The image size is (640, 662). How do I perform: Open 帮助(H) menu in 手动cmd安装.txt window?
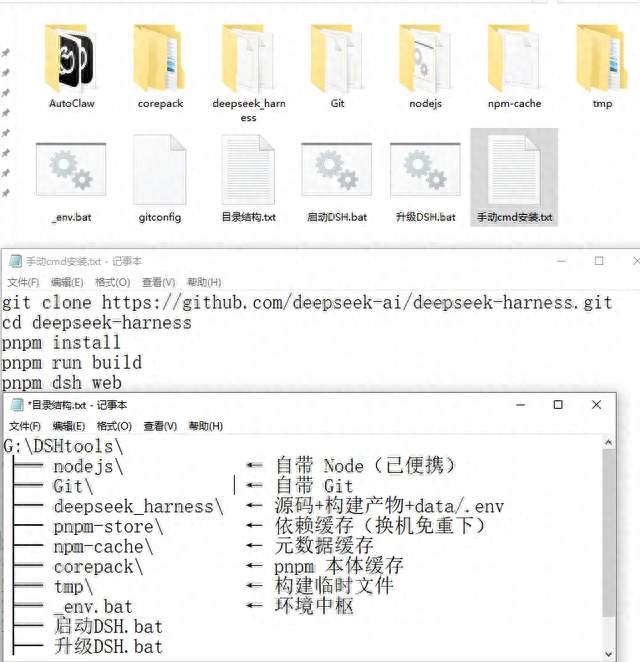[204, 282]
